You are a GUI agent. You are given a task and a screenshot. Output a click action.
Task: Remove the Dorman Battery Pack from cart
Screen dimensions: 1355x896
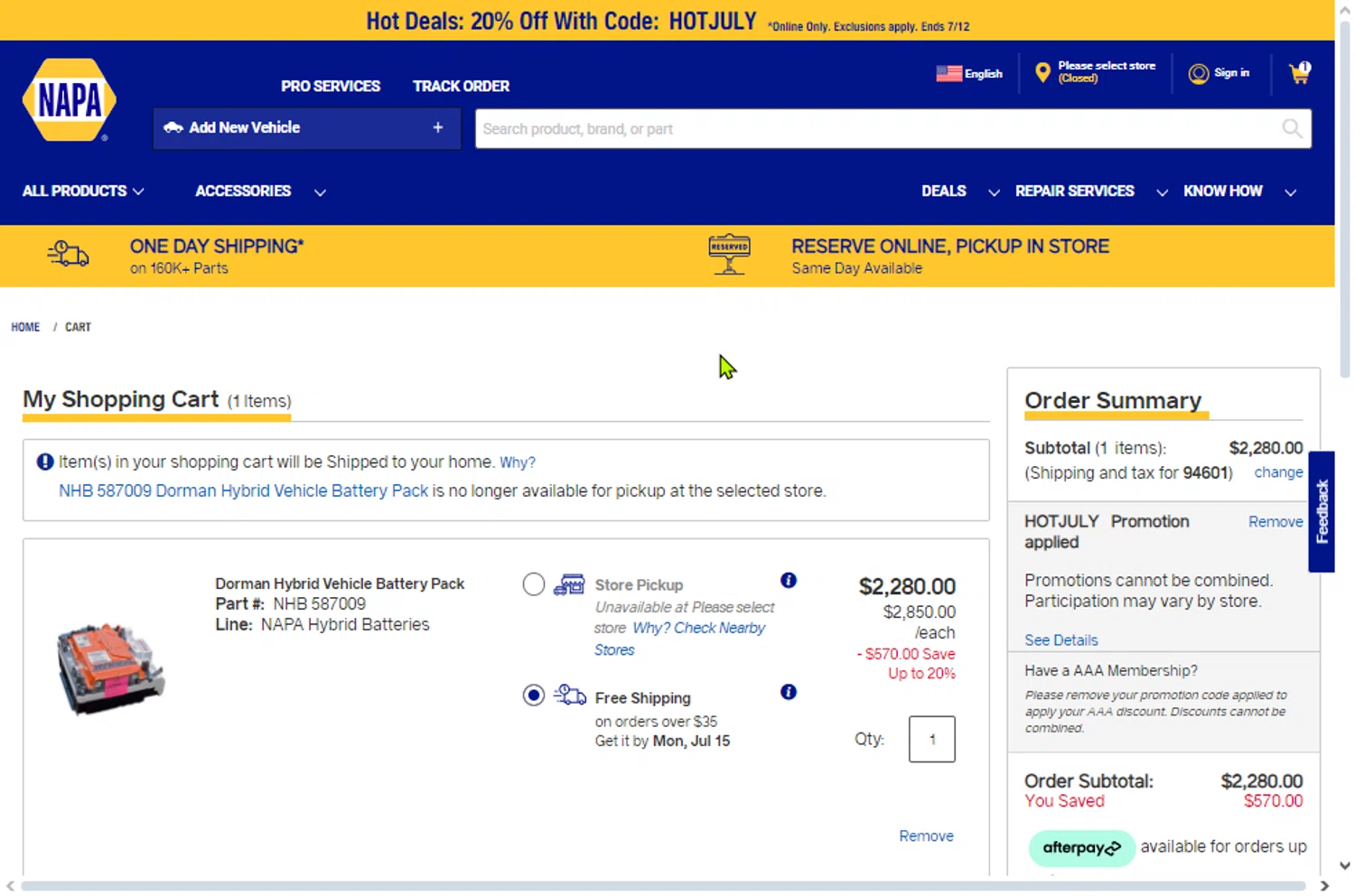tap(926, 836)
